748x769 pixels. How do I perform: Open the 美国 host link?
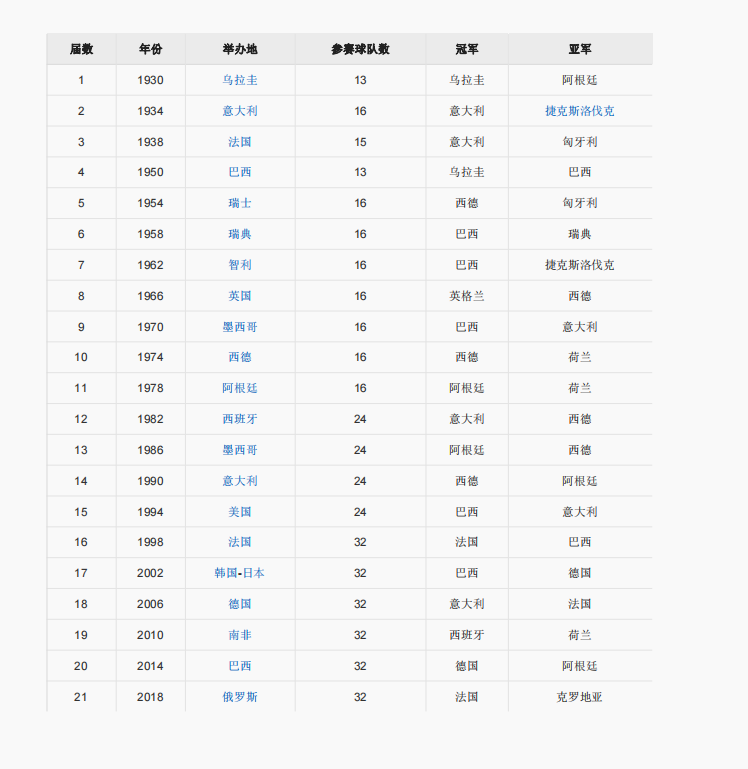tap(240, 512)
